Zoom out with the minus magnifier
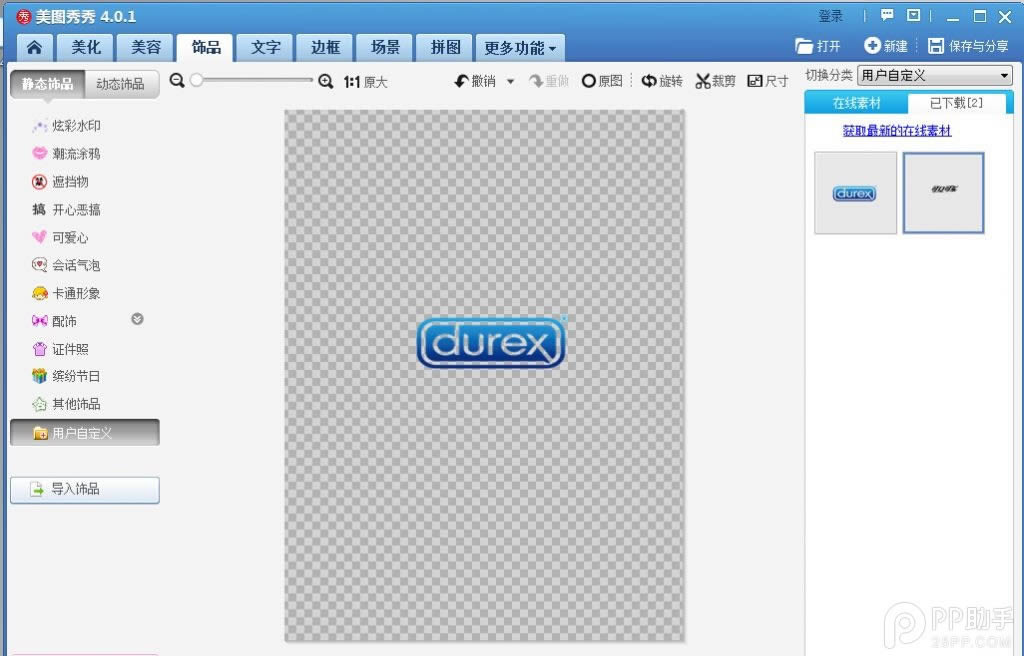Screen dimensions: 1024x656 pyautogui.click(x=177, y=80)
